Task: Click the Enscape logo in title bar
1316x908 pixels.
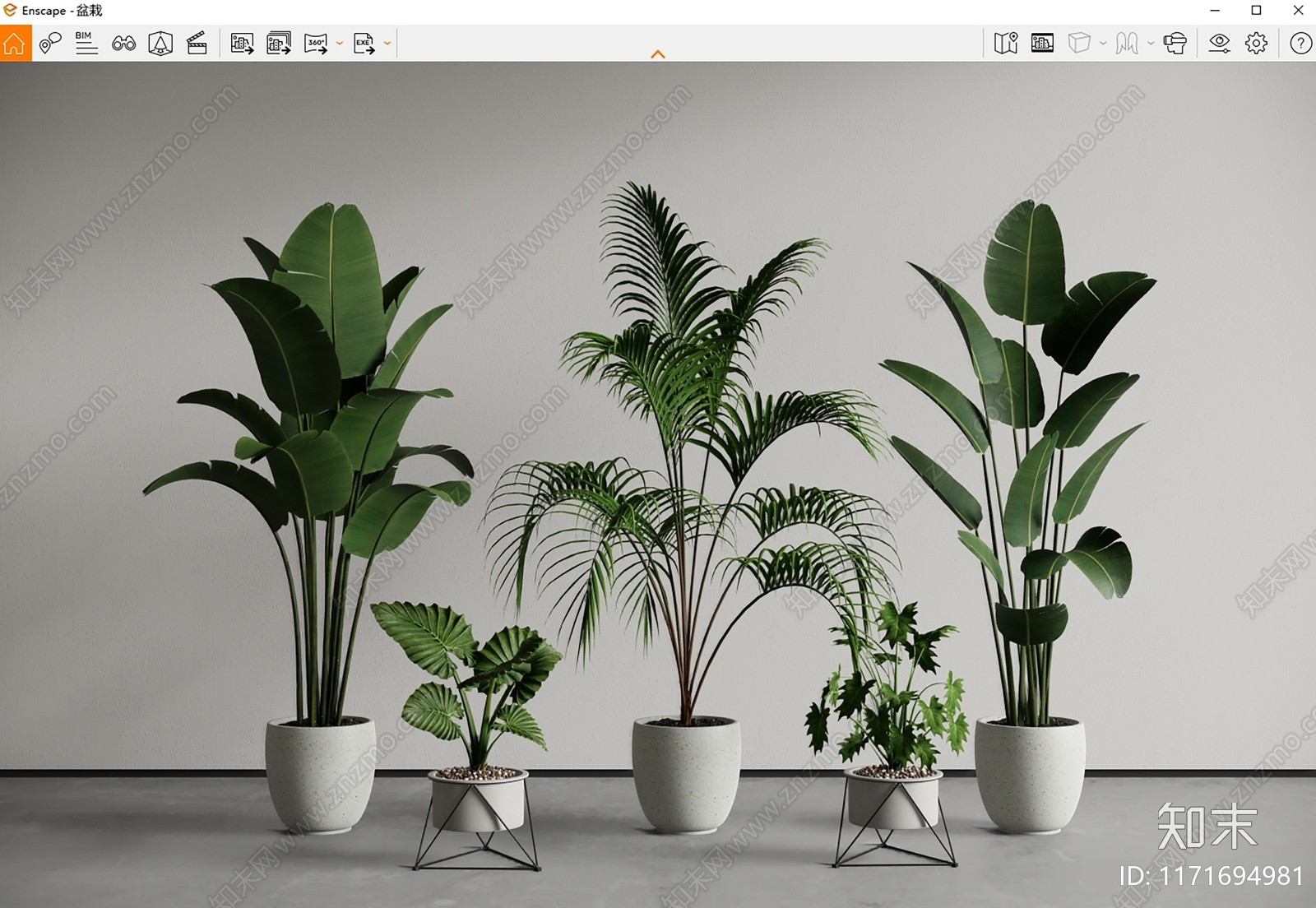Action: 10,11
